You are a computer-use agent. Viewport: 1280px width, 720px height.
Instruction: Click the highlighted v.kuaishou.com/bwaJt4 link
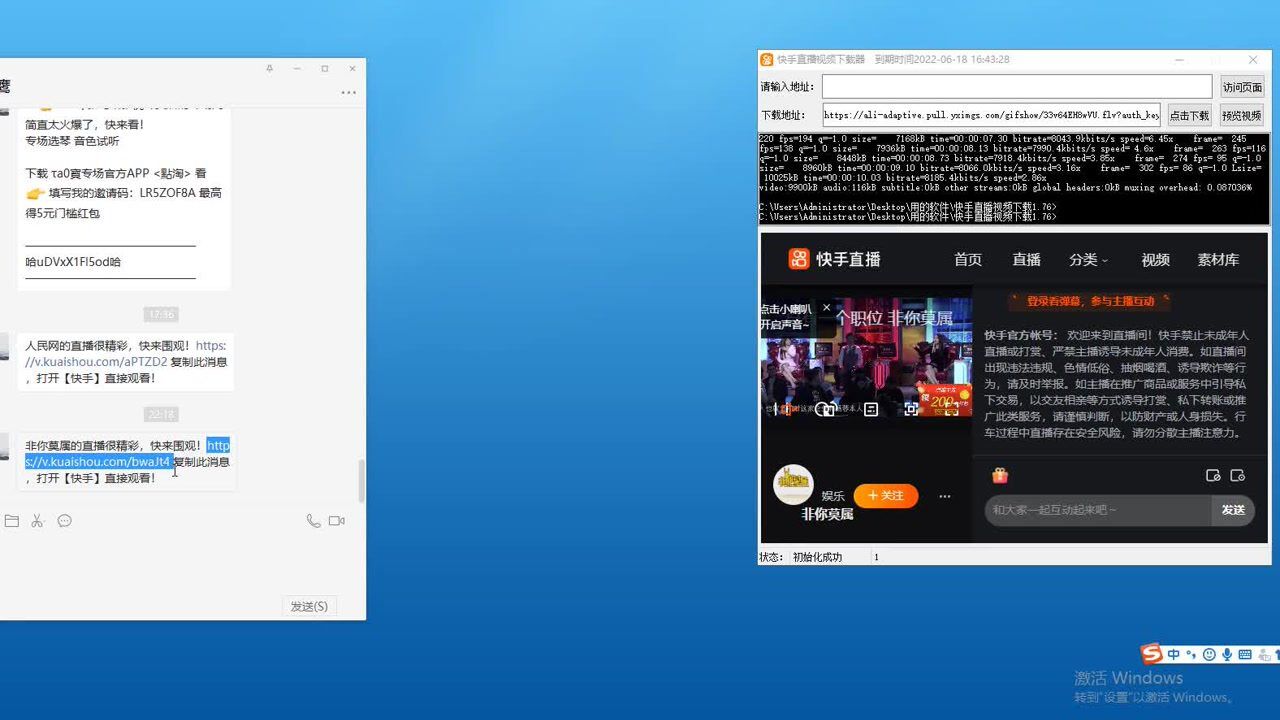(x=128, y=454)
